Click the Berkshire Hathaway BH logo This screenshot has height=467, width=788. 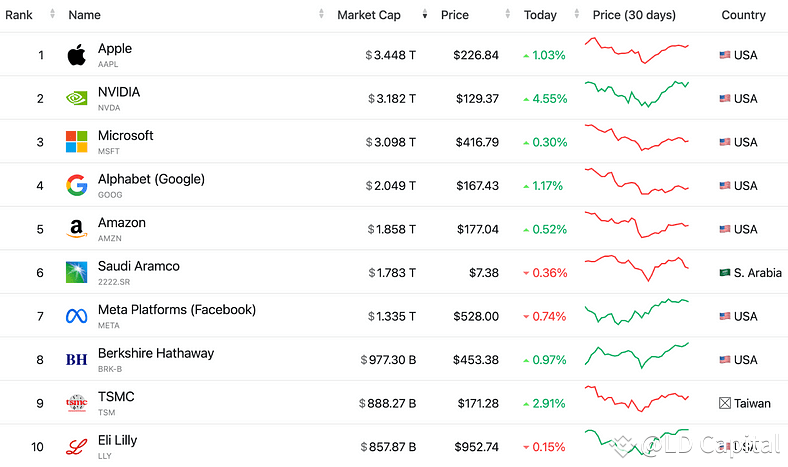76,359
